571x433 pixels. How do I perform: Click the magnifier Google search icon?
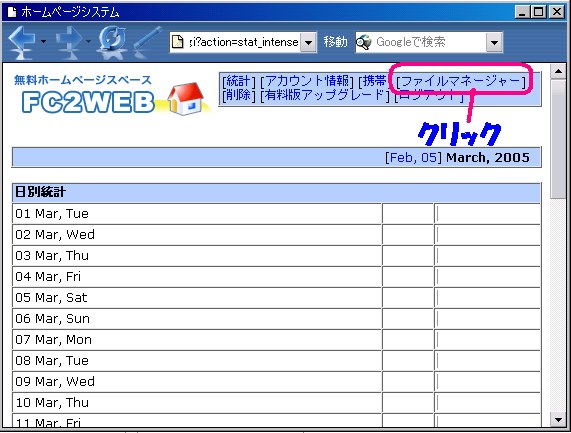pyautogui.click(x=363, y=42)
